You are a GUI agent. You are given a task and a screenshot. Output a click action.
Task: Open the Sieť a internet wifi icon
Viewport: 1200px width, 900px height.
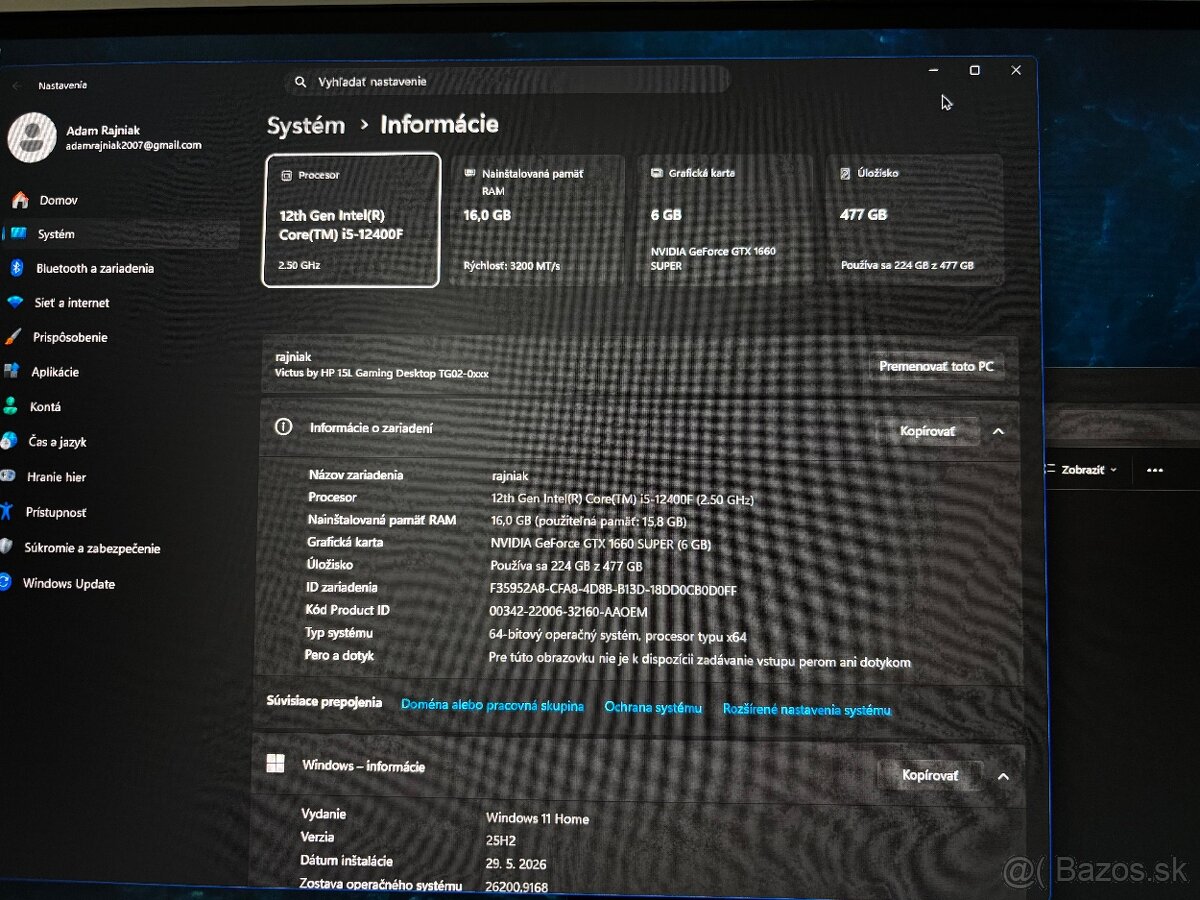[15, 302]
